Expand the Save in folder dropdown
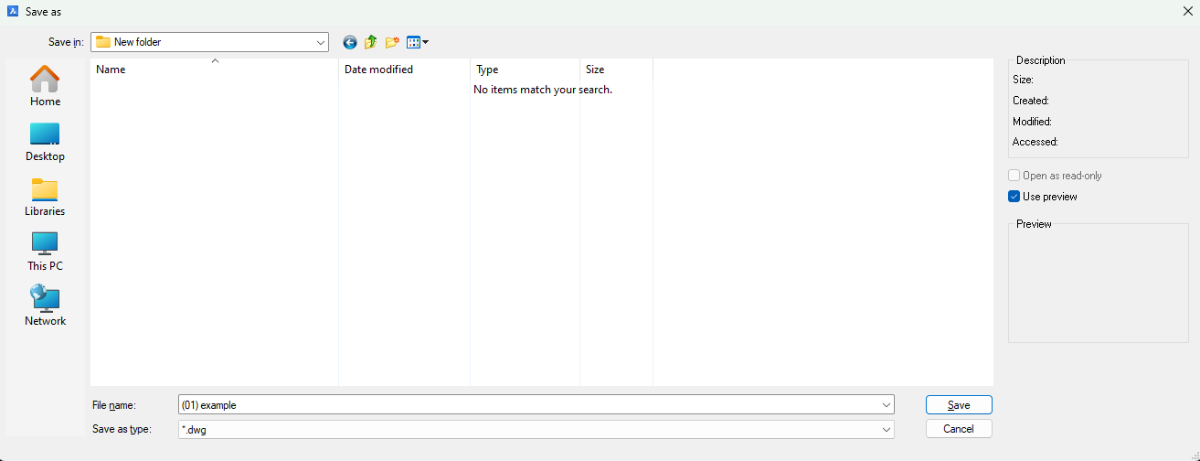The width and height of the screenshot is (1200, 461). [320, 42]
